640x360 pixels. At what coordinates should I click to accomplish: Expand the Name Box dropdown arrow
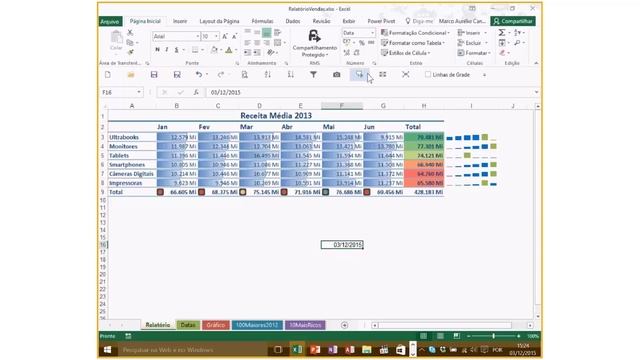coord(139,93)
